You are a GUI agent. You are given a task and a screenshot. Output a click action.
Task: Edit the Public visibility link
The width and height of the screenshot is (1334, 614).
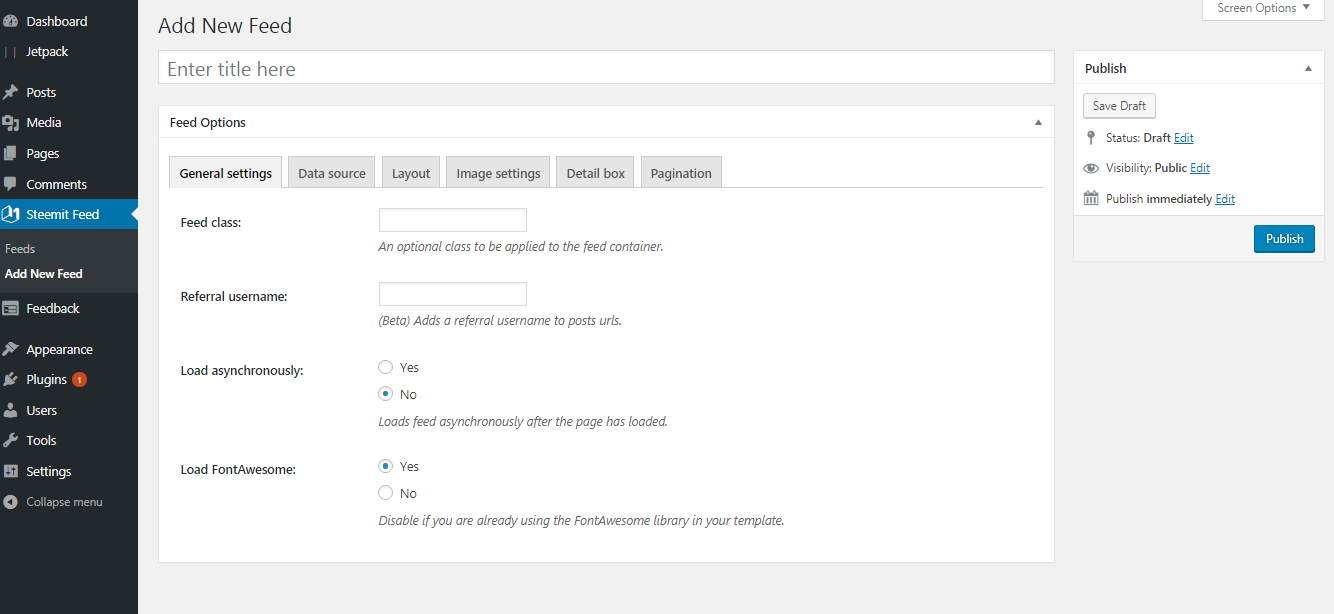click(1200, 168)
